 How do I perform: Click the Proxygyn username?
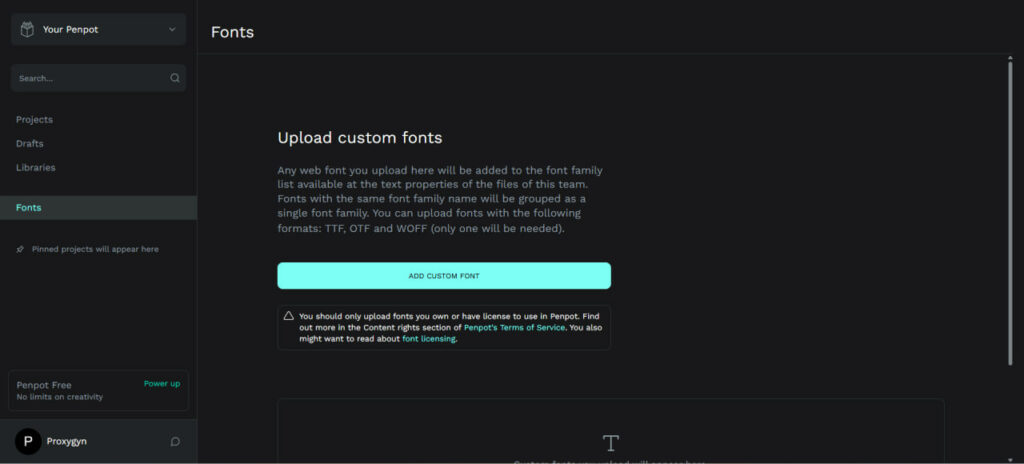[67, 441]
